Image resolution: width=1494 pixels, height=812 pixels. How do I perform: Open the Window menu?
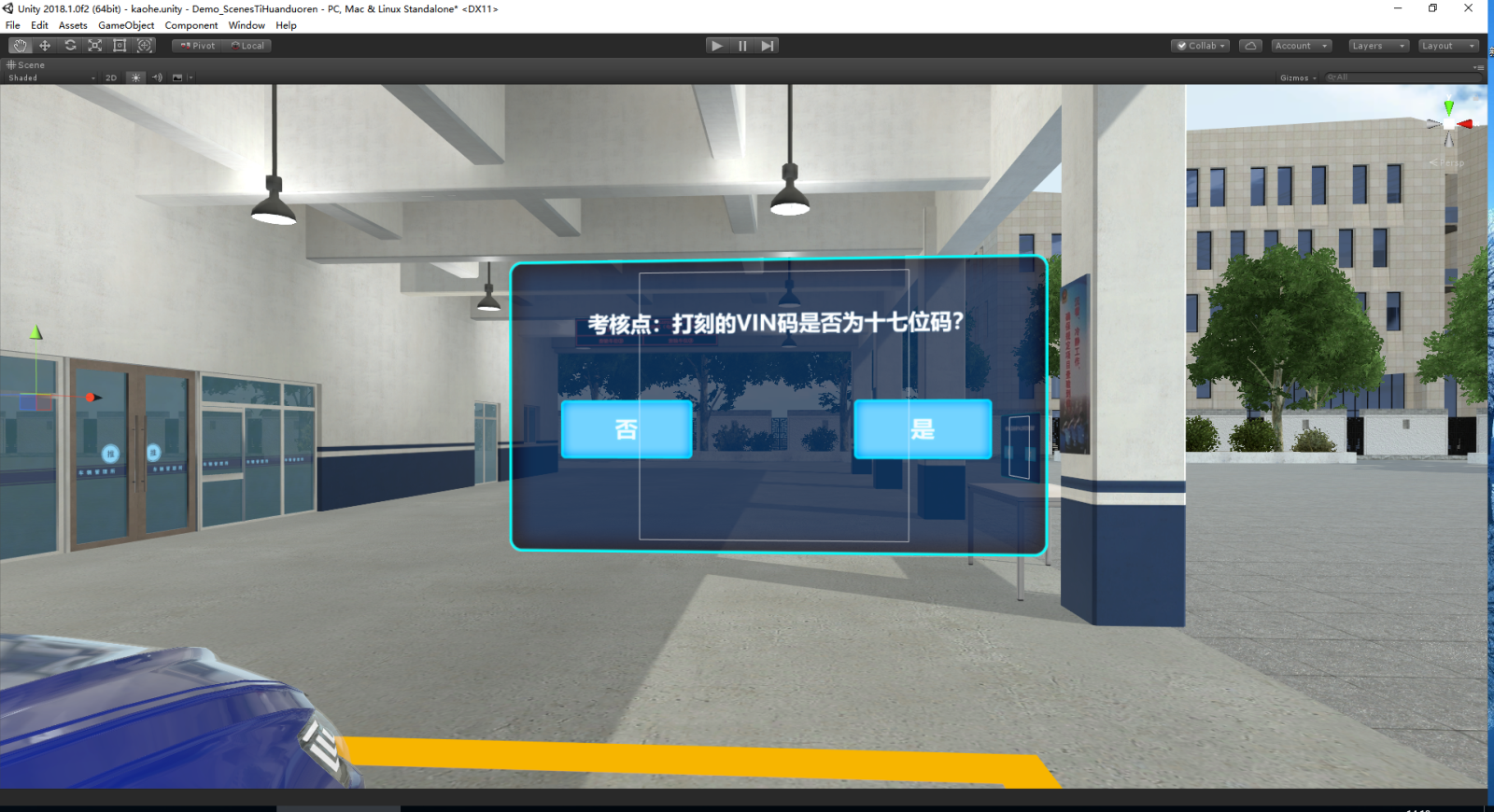click(x=247, y=25)
